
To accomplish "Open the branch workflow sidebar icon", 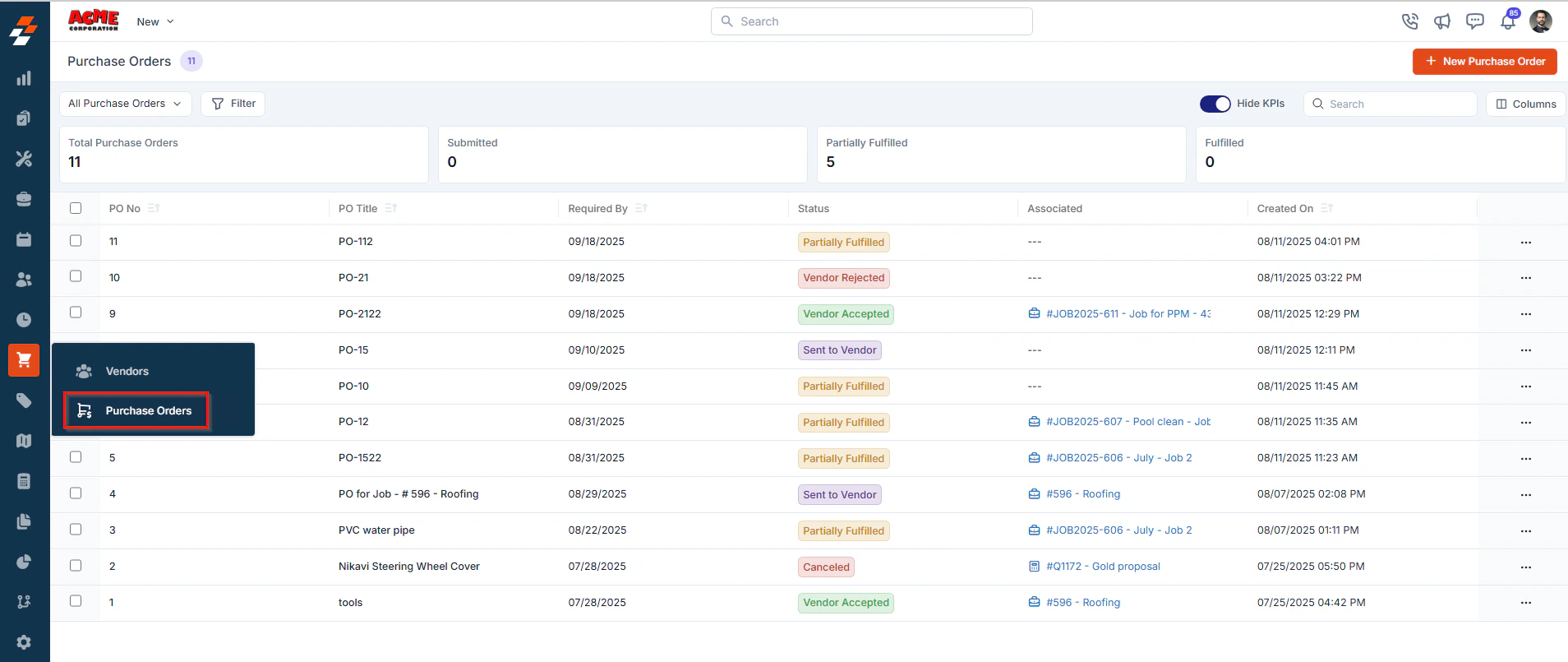I will click(x=24, y=602).
